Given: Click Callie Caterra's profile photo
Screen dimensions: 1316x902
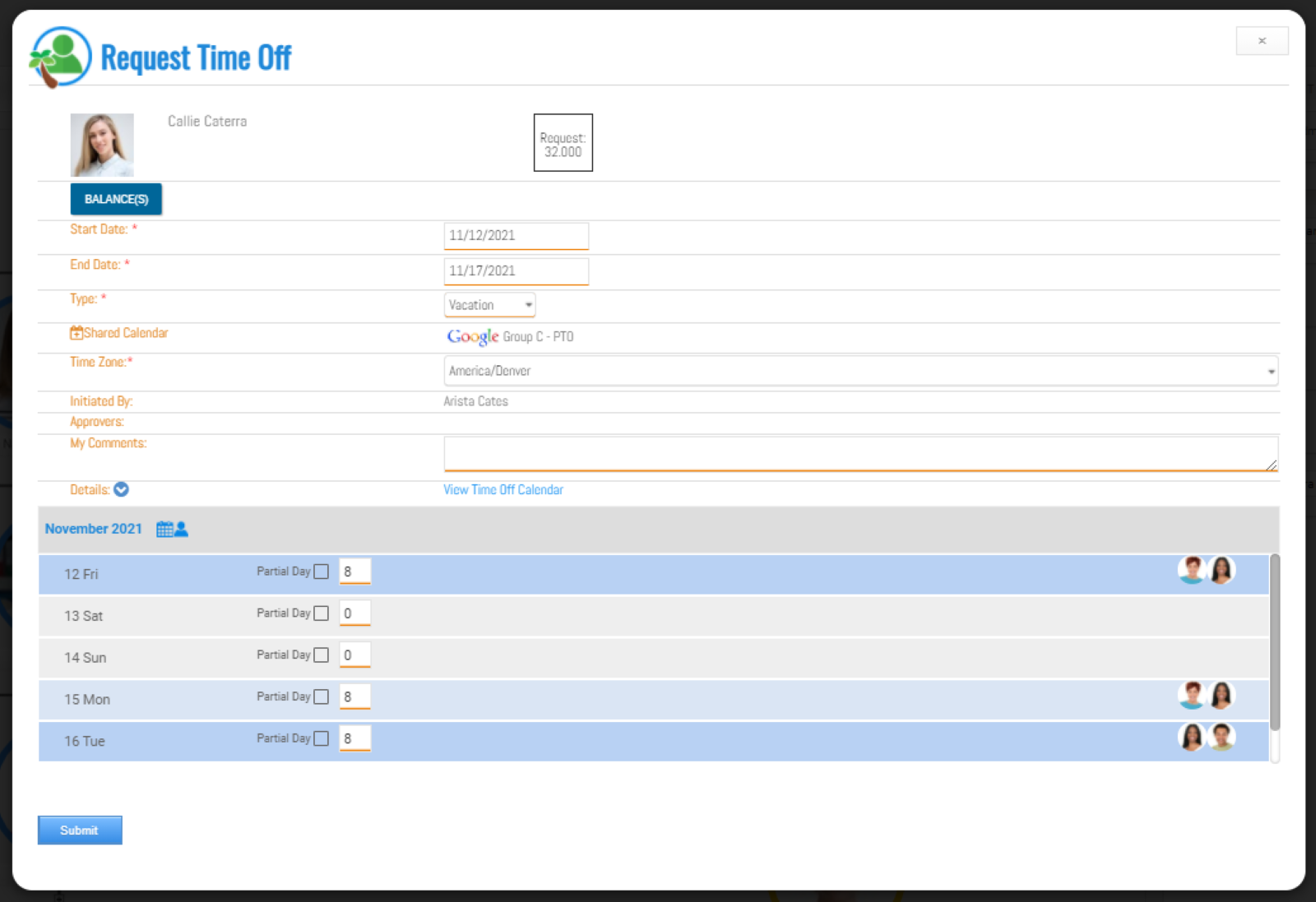Looking at the screenshot, I should [x=102, y=144].
